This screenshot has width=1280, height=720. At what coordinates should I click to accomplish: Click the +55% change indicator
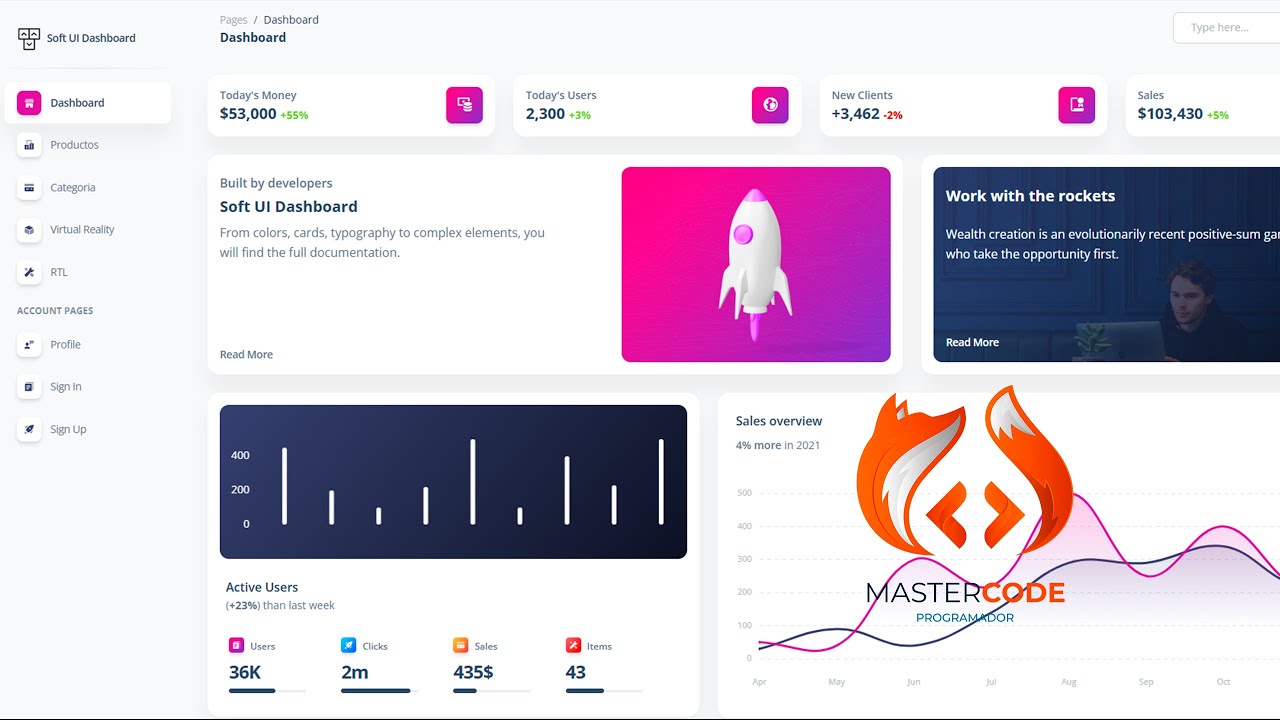point(294,115)
